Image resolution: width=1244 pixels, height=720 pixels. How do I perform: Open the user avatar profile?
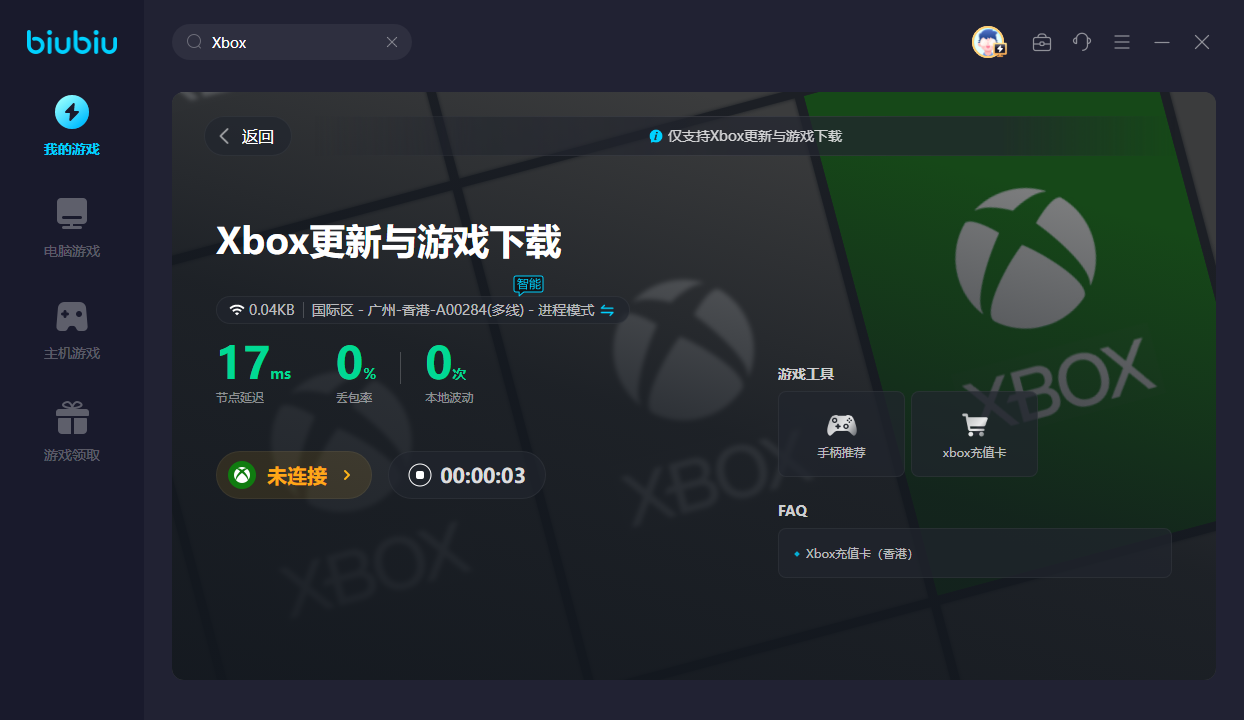pyautogui.click(x=988, y=42)
